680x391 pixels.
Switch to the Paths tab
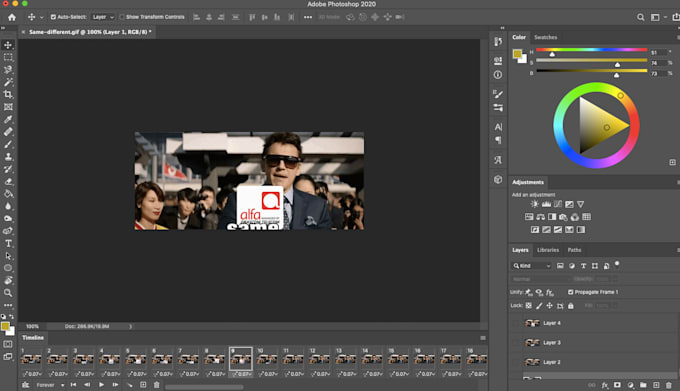[574, 250]
